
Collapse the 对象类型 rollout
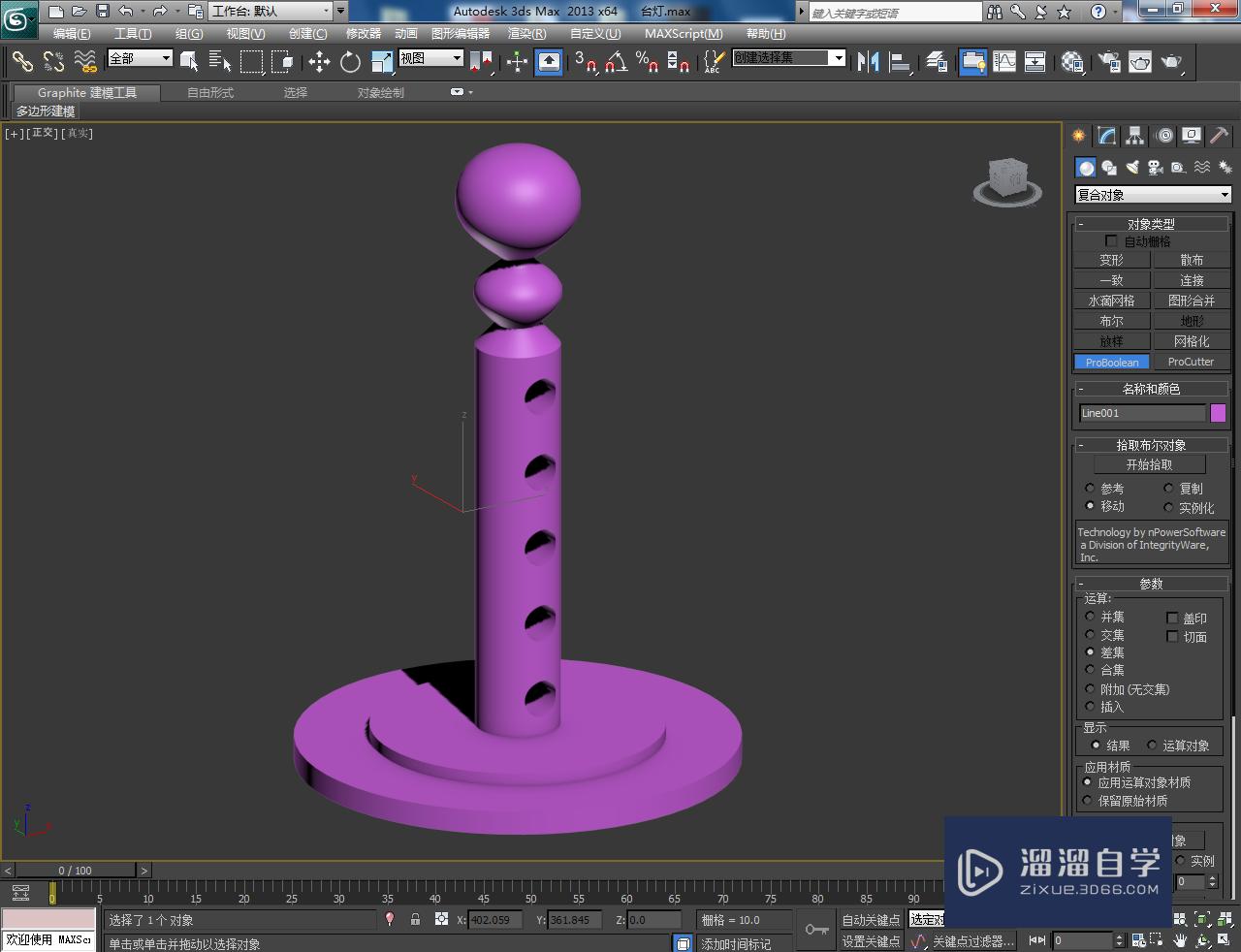click(x=1151, y=224)
